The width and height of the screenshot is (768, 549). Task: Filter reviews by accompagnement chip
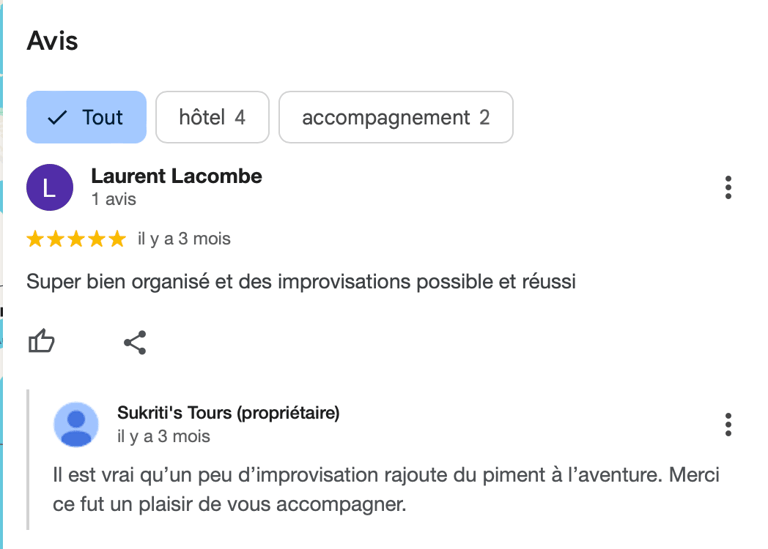click(x=395, y=117)
